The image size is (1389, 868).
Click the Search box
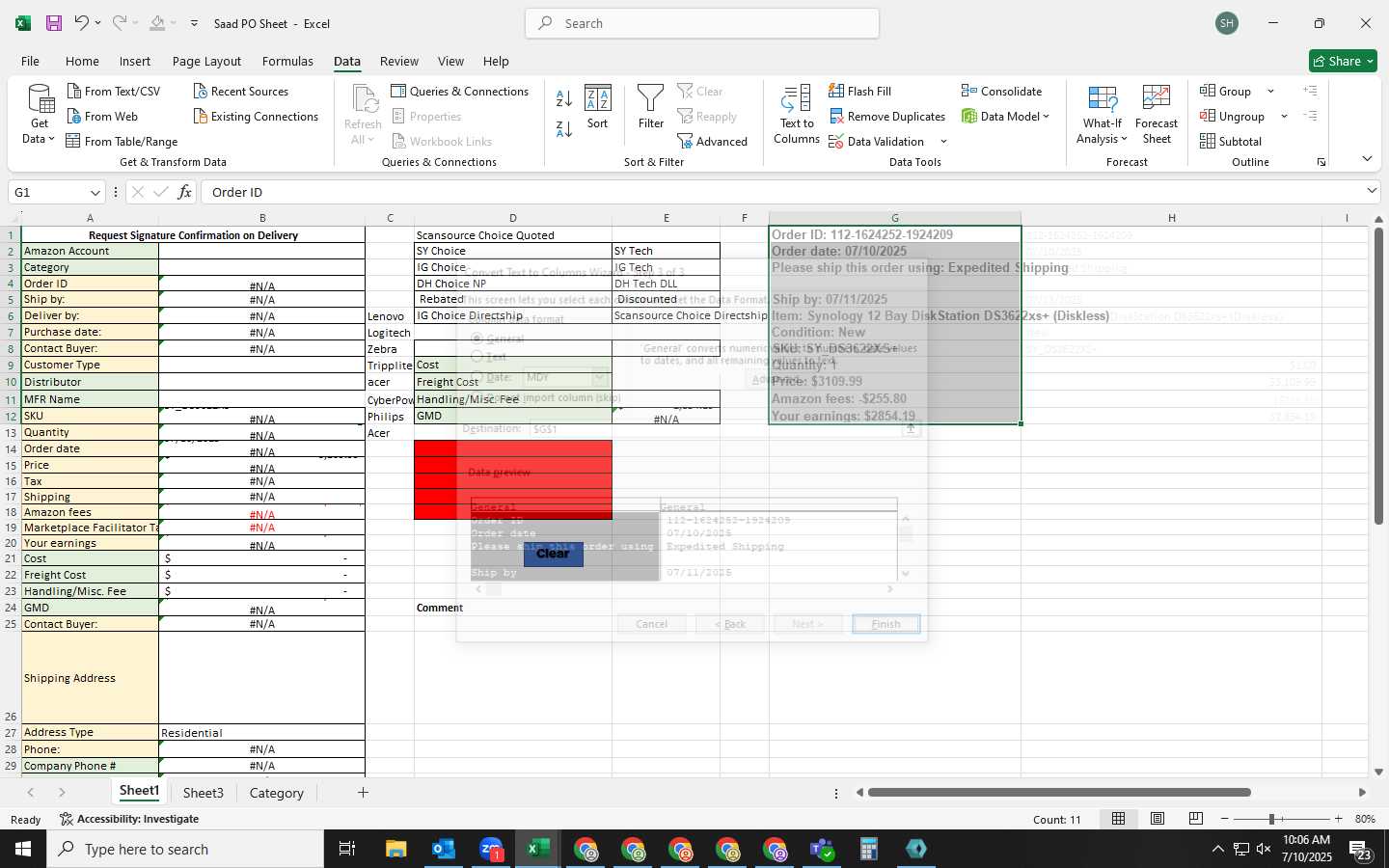pyautogui.click(x=702, y=23)
